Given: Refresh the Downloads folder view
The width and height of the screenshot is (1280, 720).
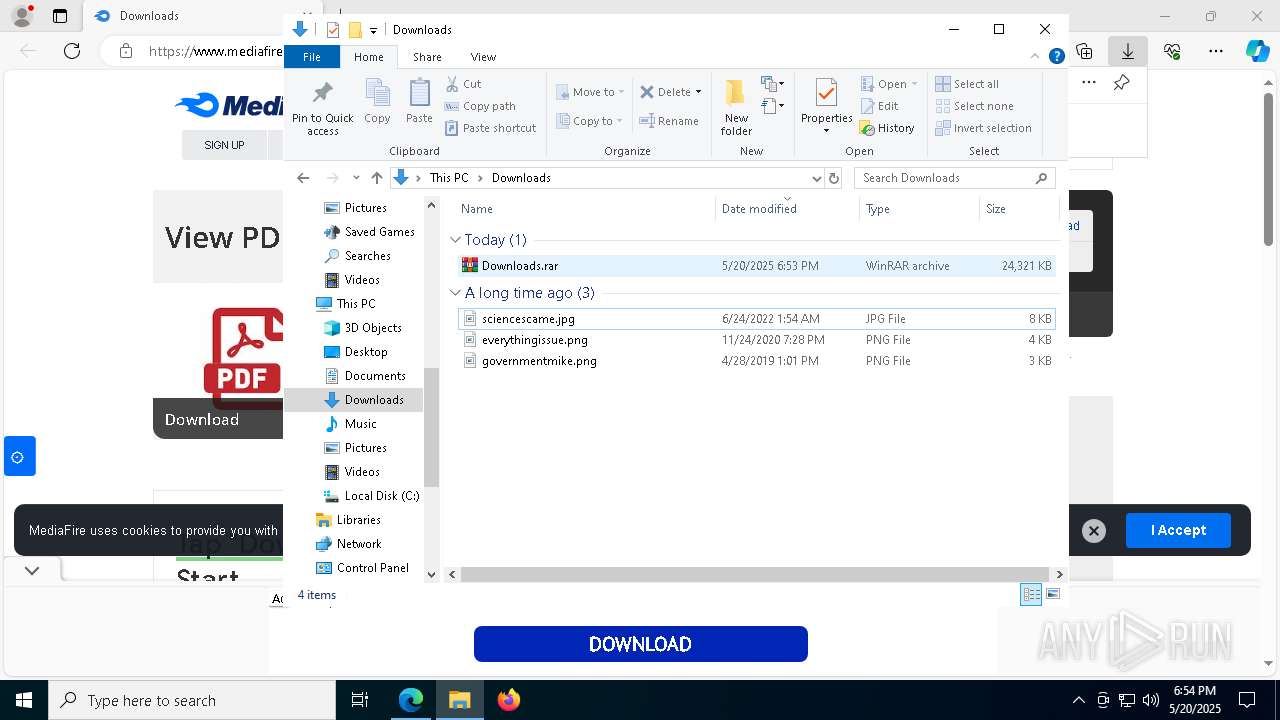Looking at the screenshot, I should [834, 178].
